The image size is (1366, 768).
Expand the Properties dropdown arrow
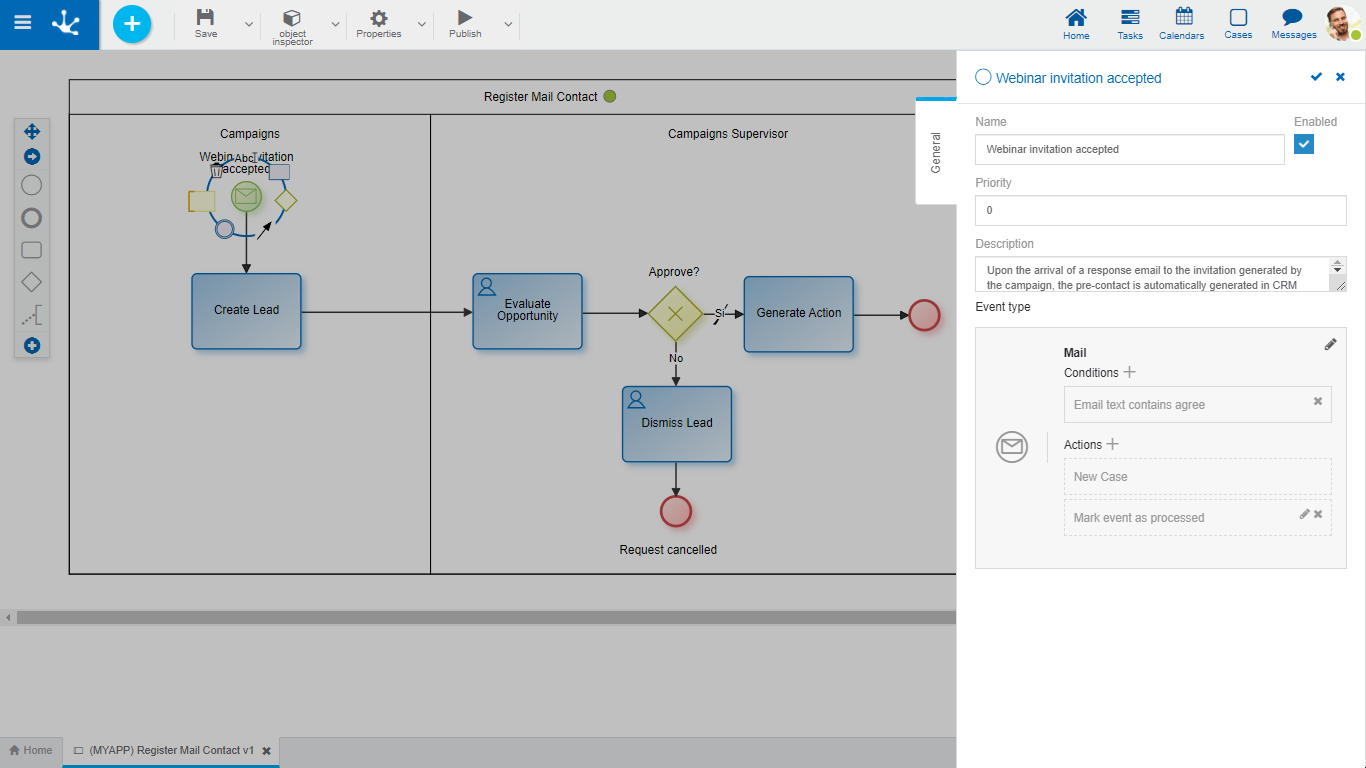click(421, 24)
